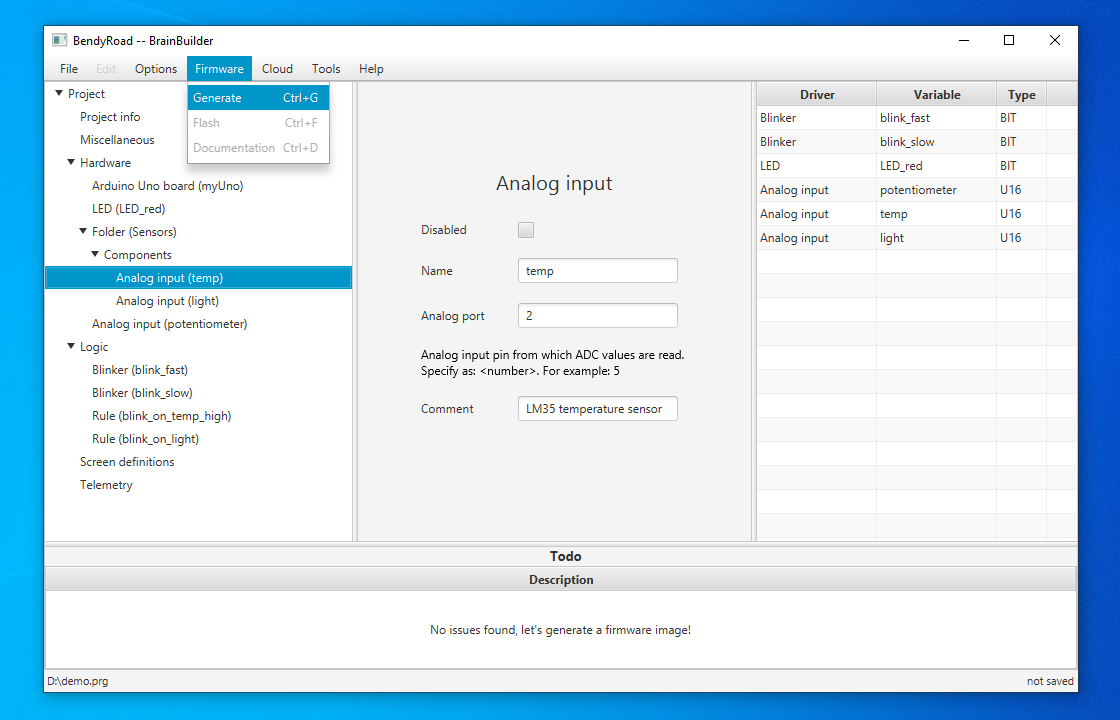Select Blinker (blink_slow) tree item

pyautogui.click(x=142, y=393)
